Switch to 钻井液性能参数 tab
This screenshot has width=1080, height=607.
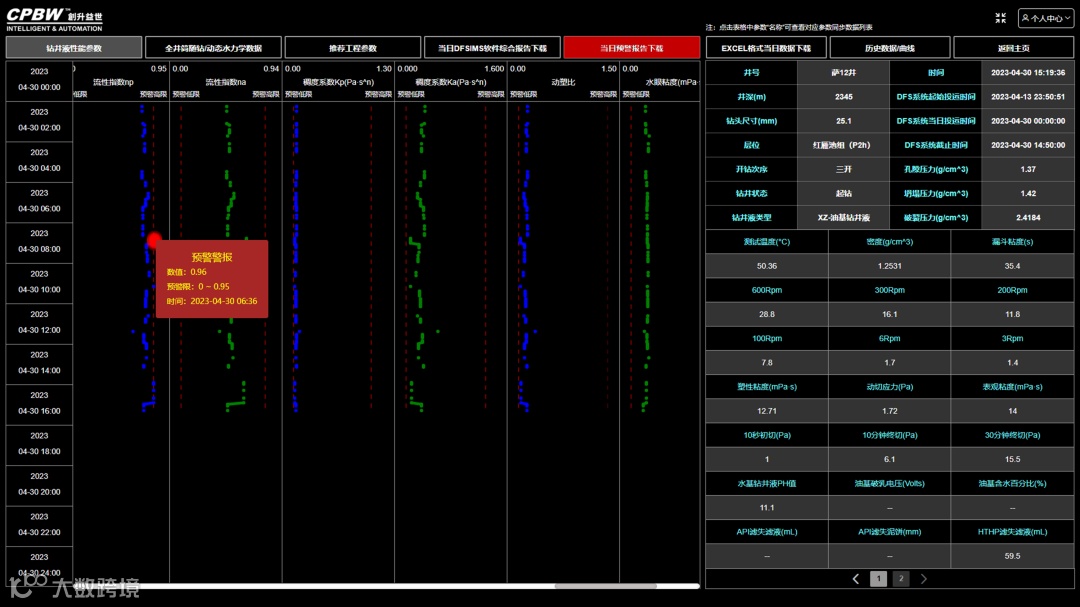click(74, 48)
